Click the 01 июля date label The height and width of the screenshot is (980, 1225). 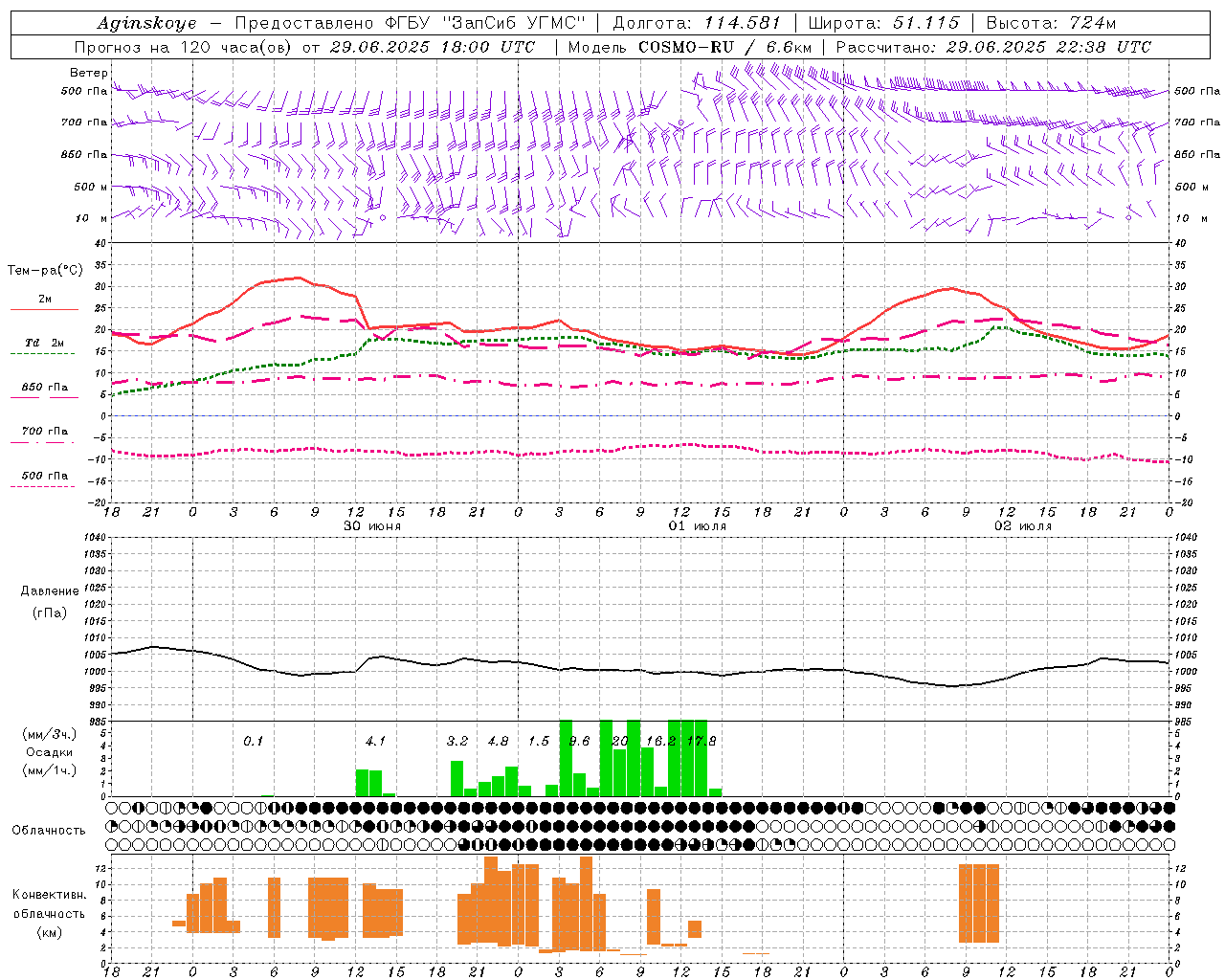click(698, 526)
